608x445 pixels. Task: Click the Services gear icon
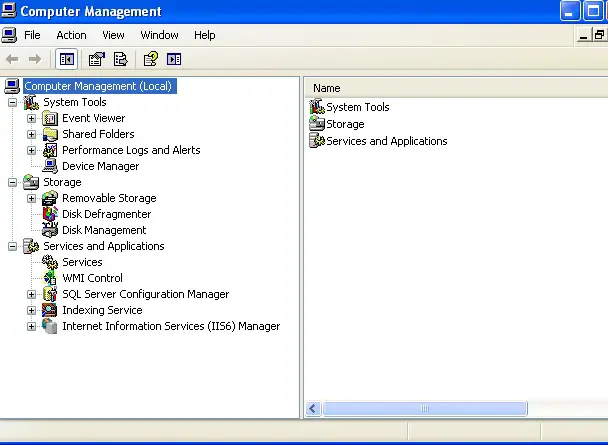tap(50, 262)
